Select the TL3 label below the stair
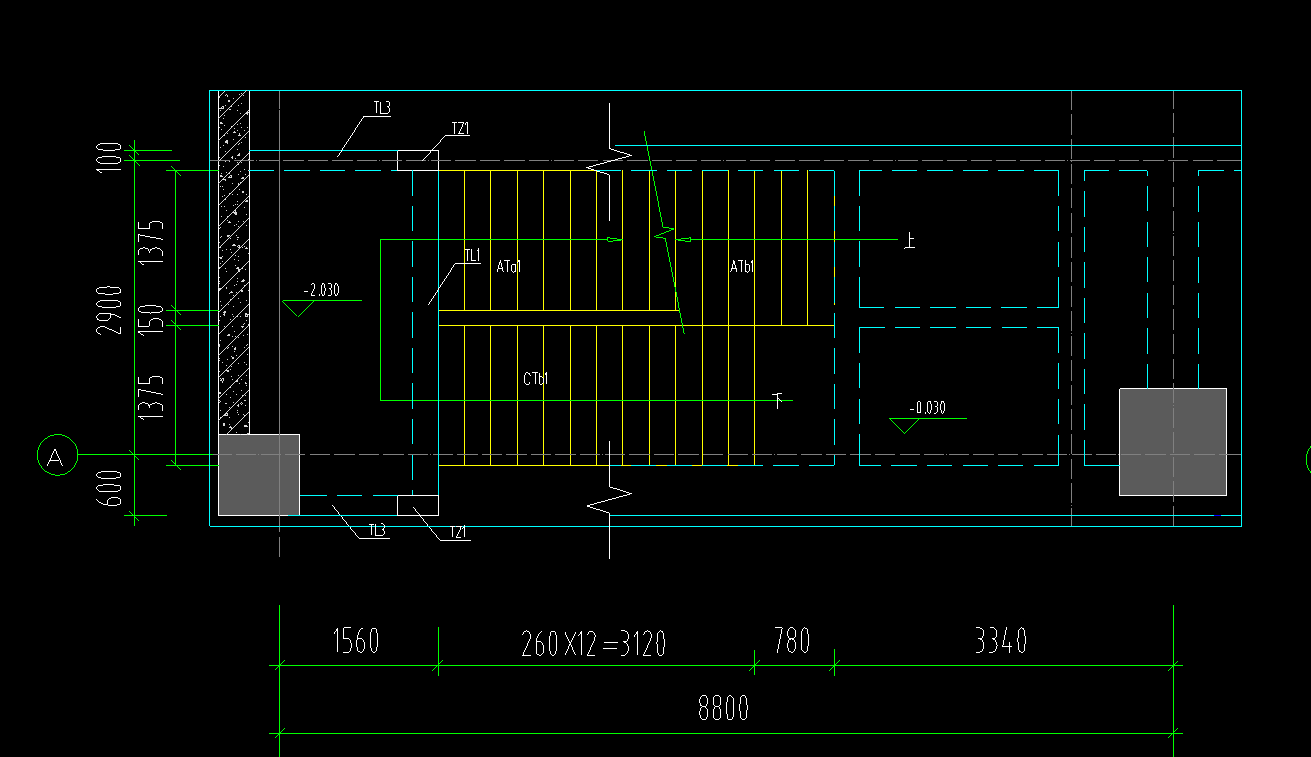The image size is (1311, 757). click(377, 530)
